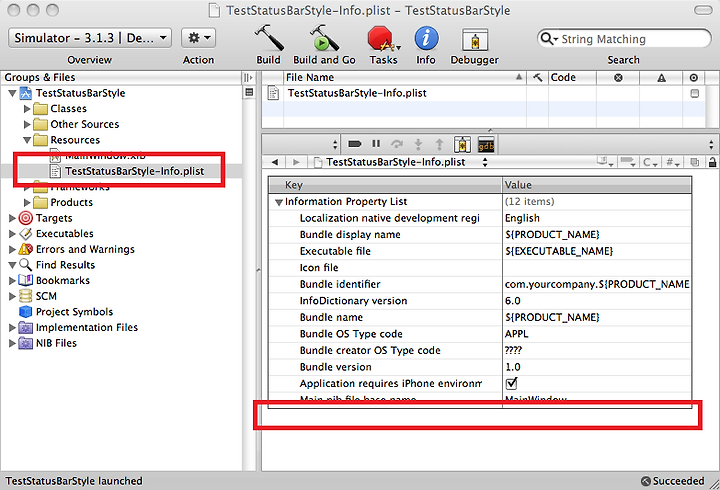Open the # included files popup

point(673,162)
